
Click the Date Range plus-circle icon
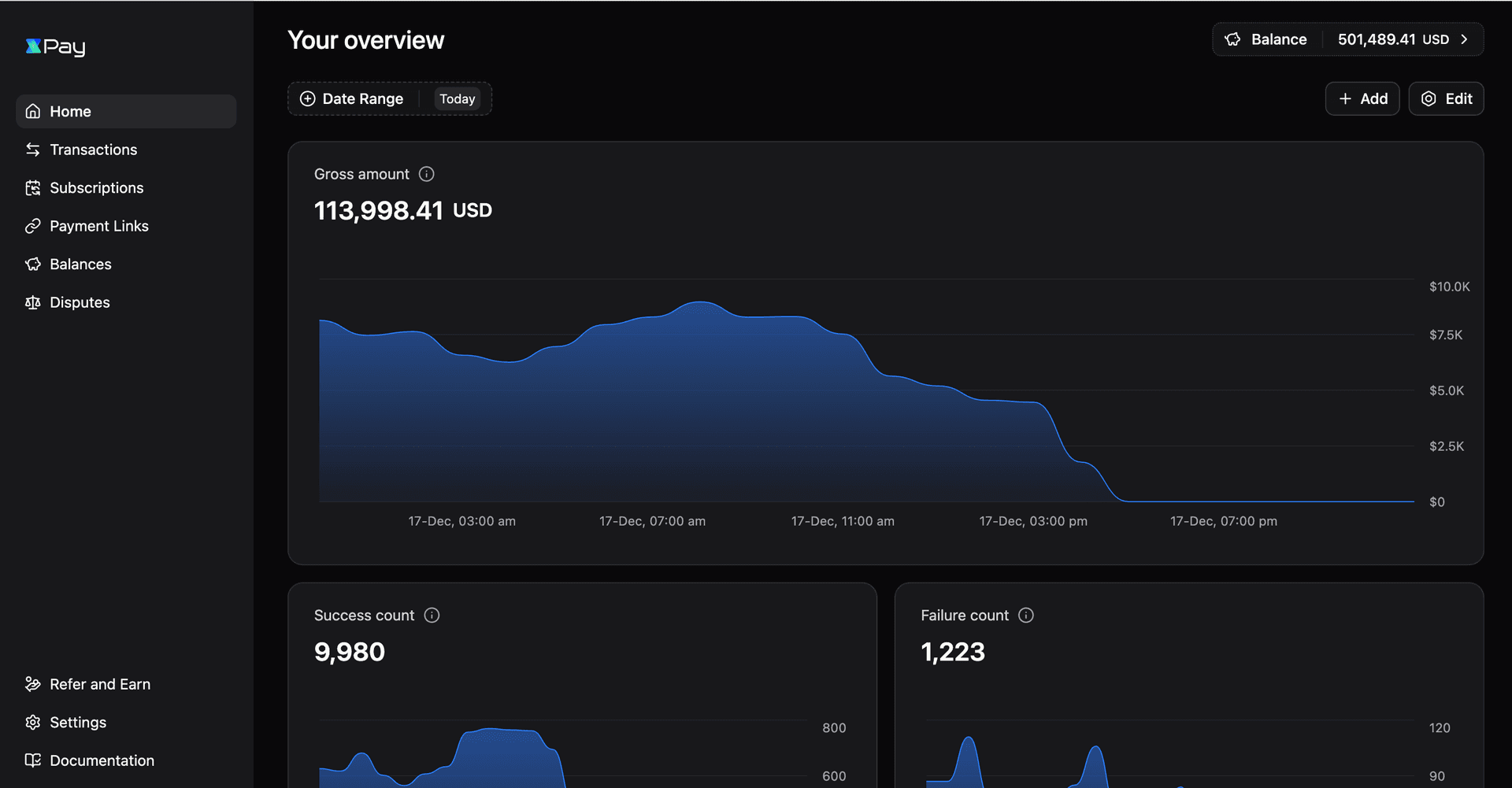pyautogui.click(x=308, y=99)
